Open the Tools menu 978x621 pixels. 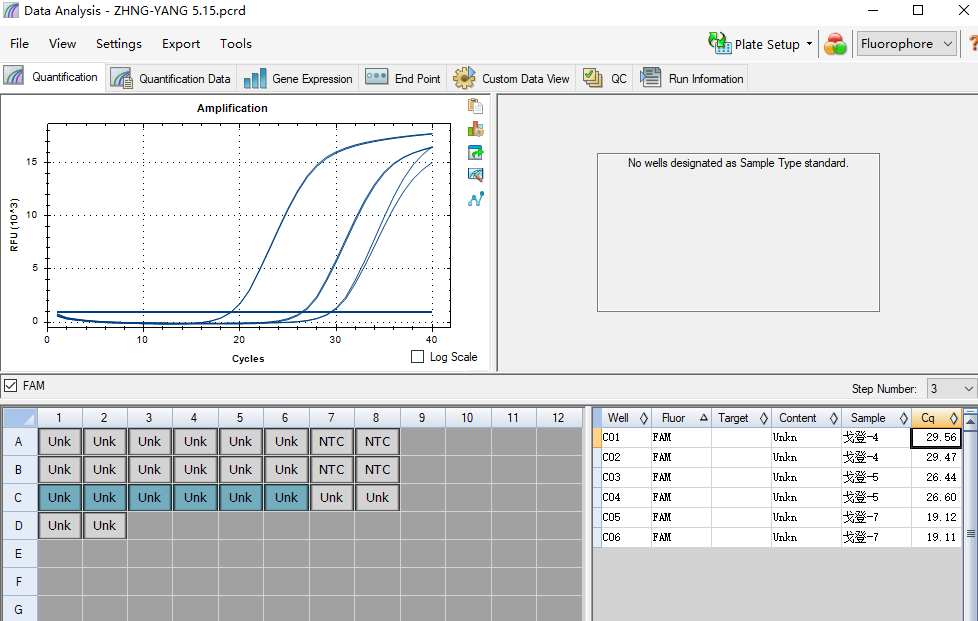[236, 44]
